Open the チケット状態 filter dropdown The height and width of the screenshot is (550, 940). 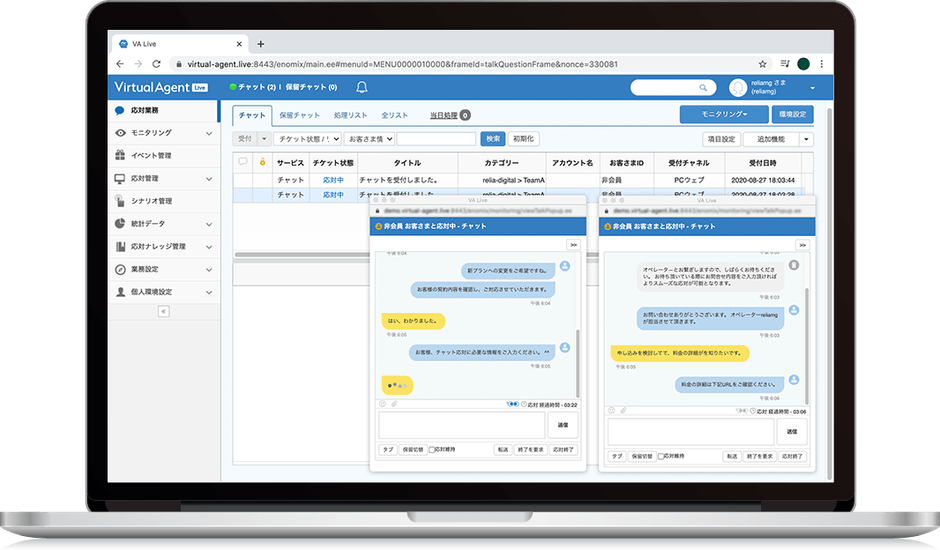pos(308,139)
